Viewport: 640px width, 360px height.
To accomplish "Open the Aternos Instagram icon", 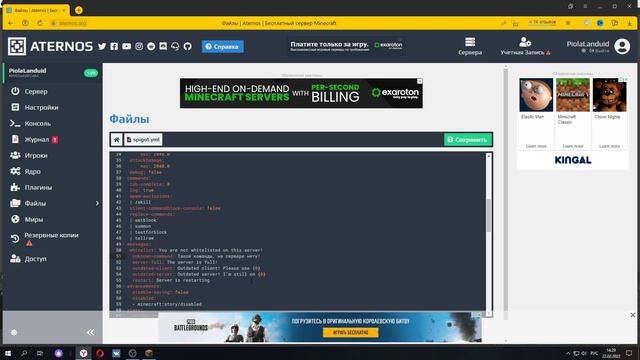I will 139,46.
